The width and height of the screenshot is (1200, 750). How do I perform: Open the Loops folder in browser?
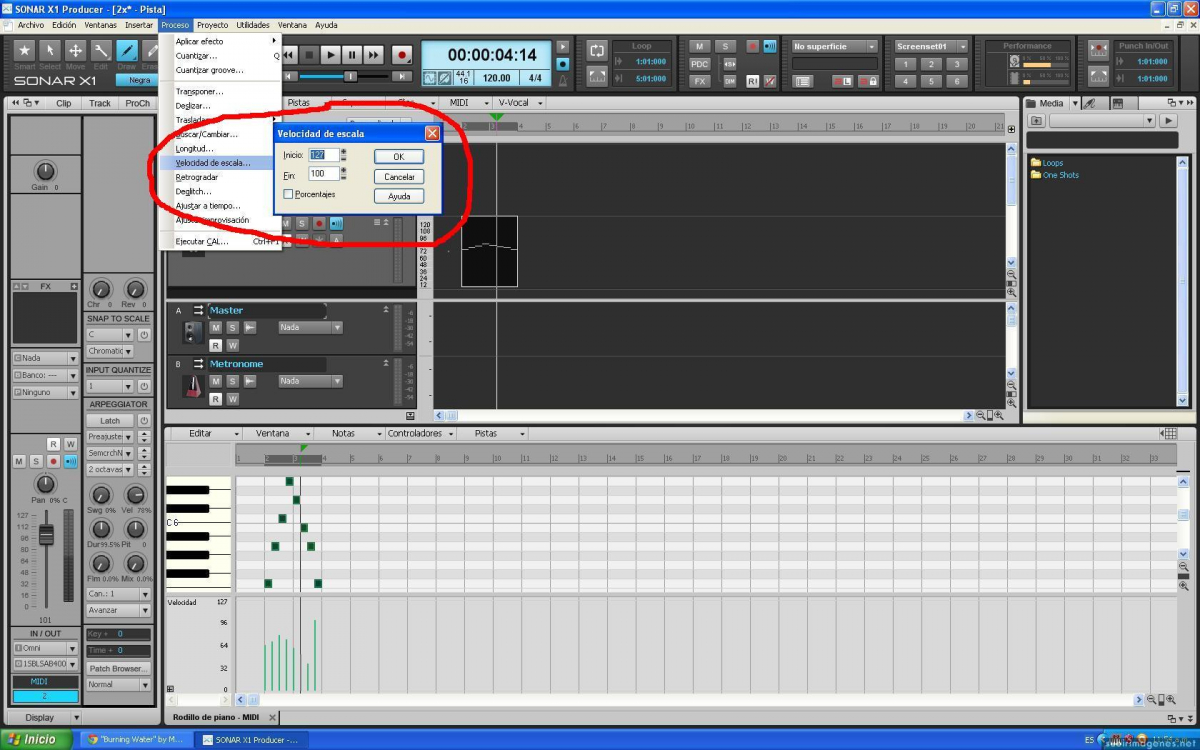[x=1048, y=163]
